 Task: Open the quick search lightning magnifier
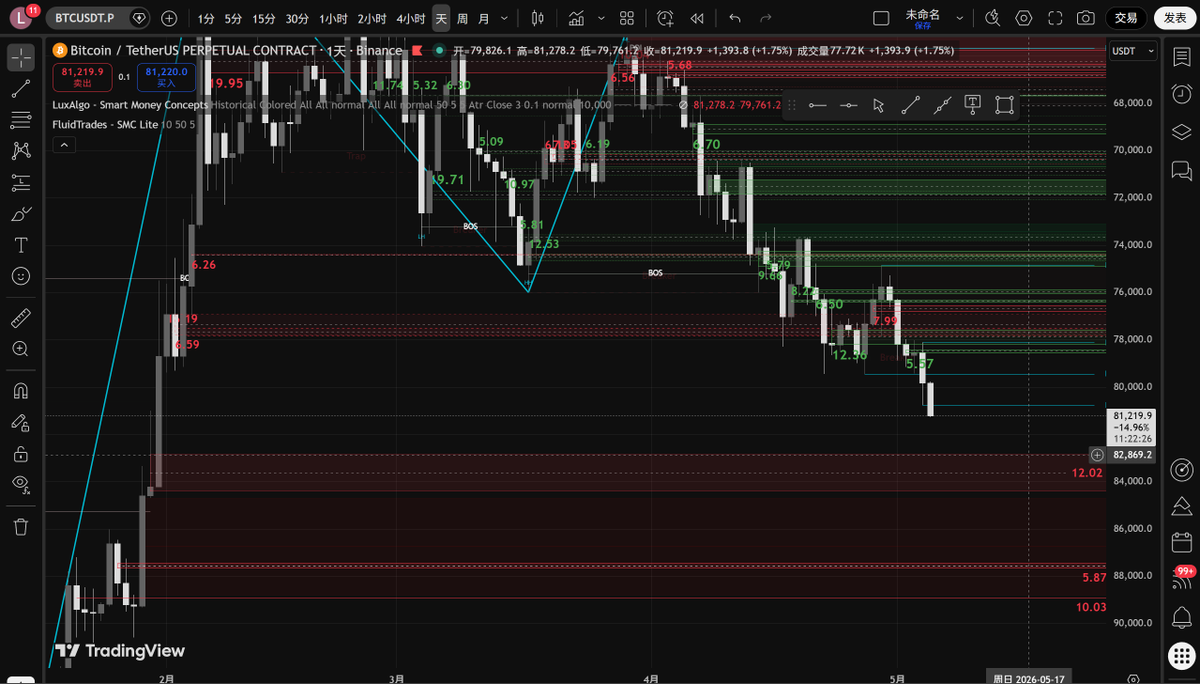(992, 18)
